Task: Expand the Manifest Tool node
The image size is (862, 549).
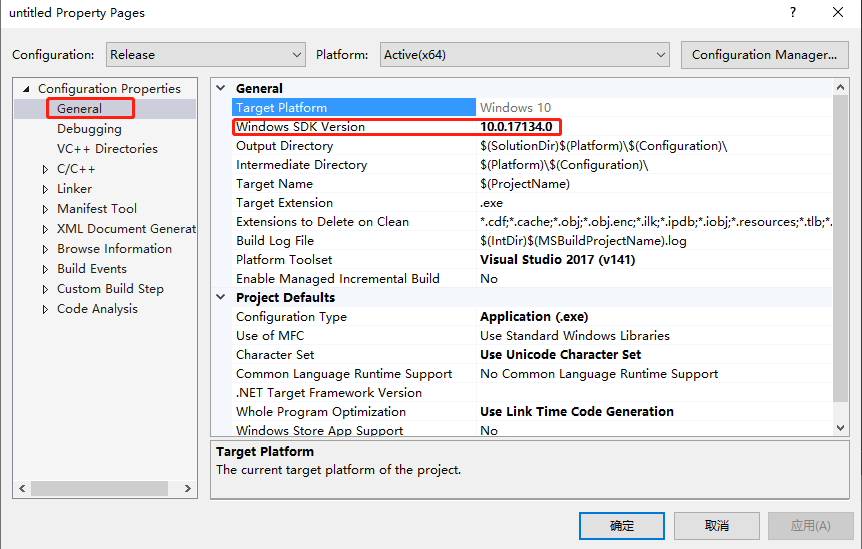Action: (x=45, y=209)
